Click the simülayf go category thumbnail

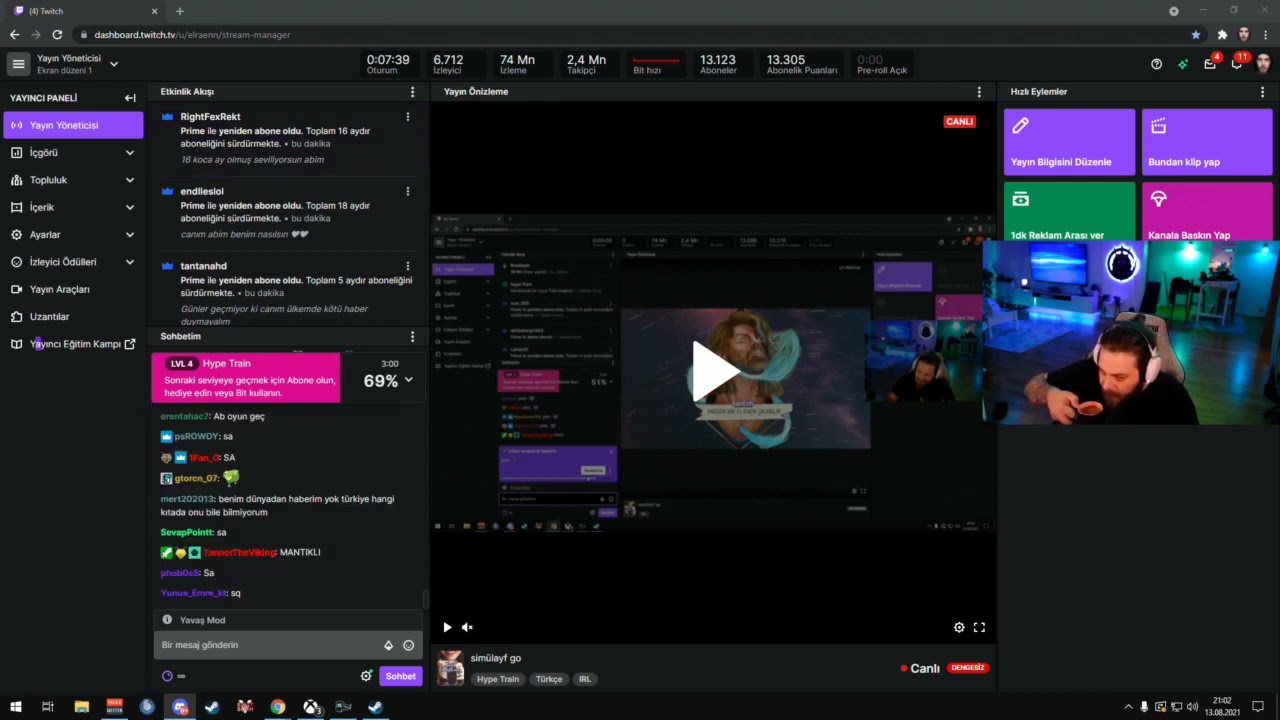(451, 668)
